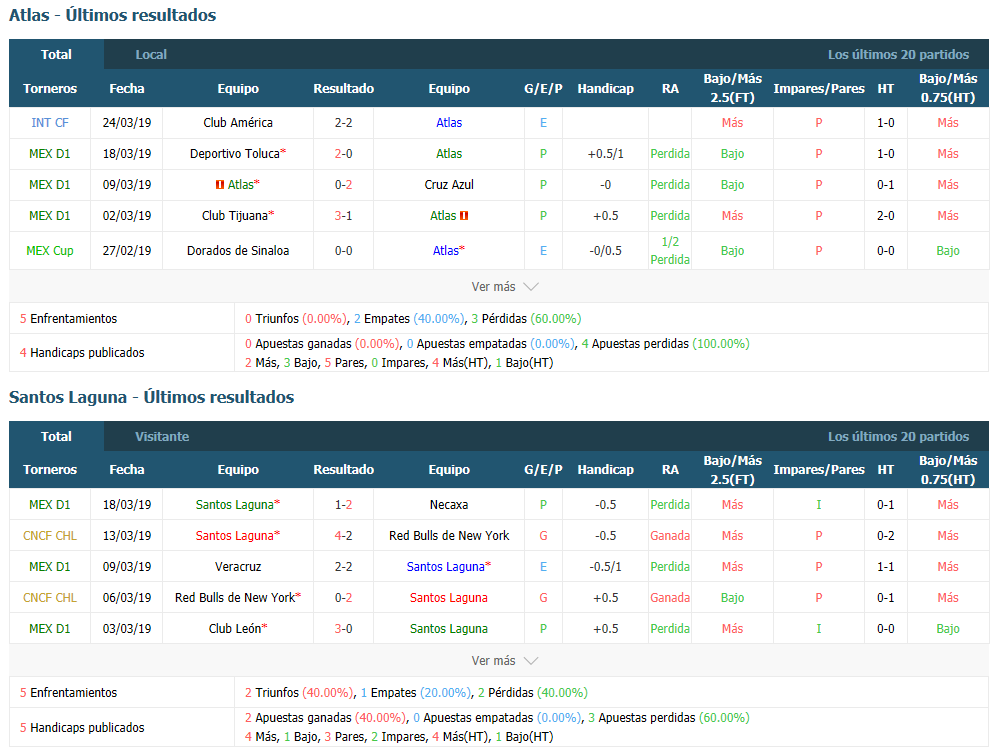The width and height of the screenshot is (994, 749).
Task: Click the +0.5/1 handicap value in Toluca row
Action: point(605,154)
